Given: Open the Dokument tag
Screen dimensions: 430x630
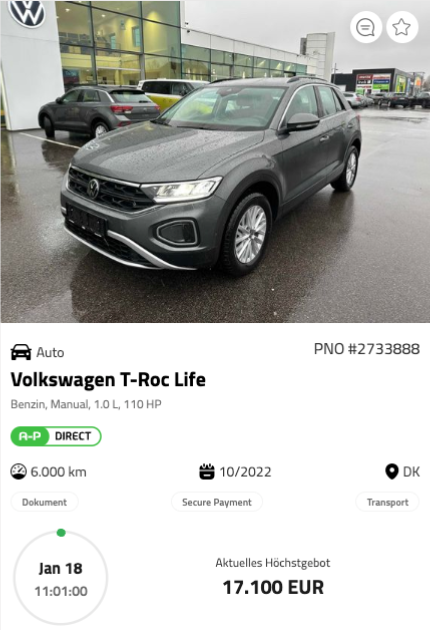Looking at the screenshot, I should (44, 502).
